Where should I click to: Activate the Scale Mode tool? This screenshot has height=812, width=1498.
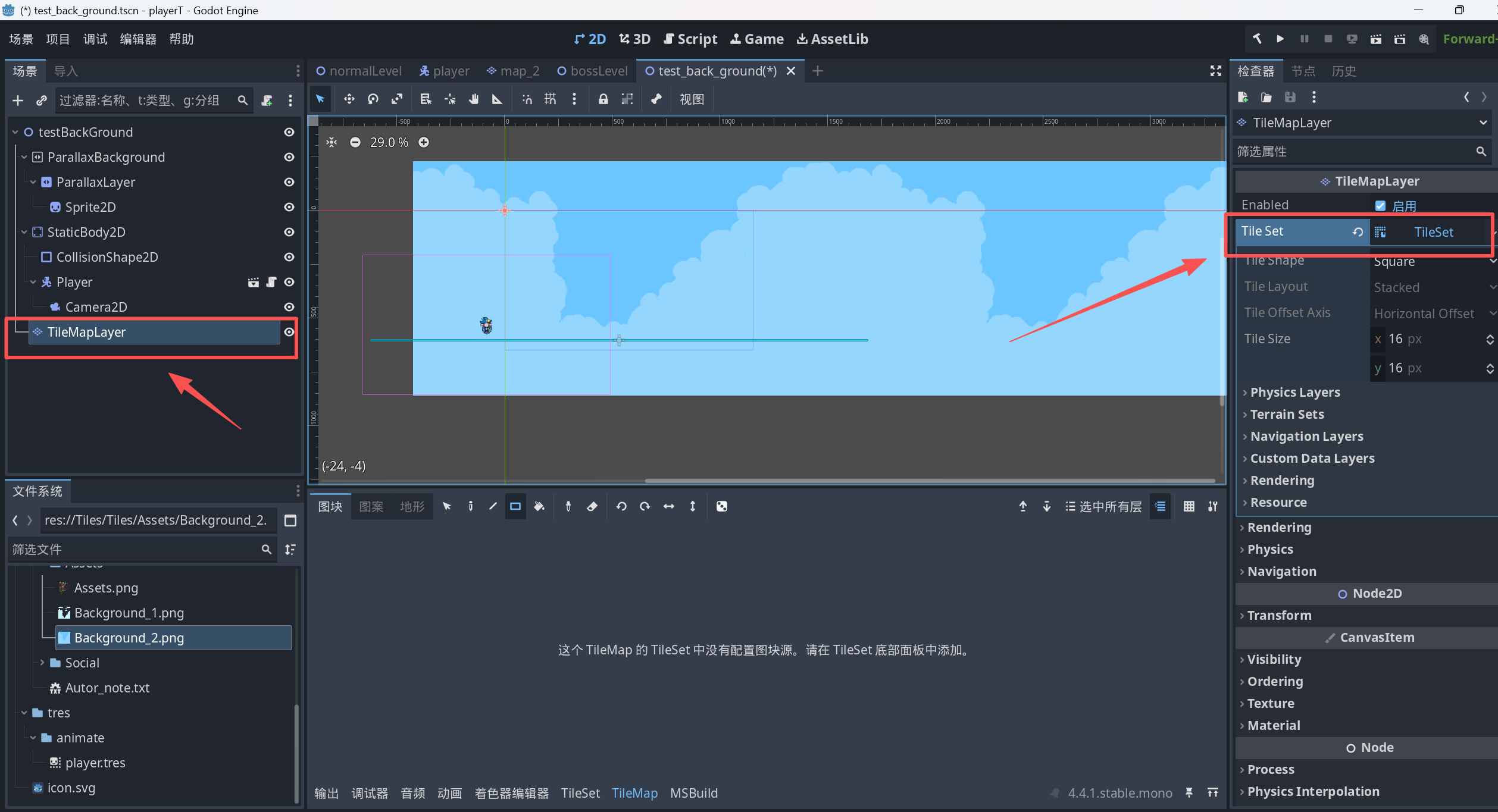[397, 99]
